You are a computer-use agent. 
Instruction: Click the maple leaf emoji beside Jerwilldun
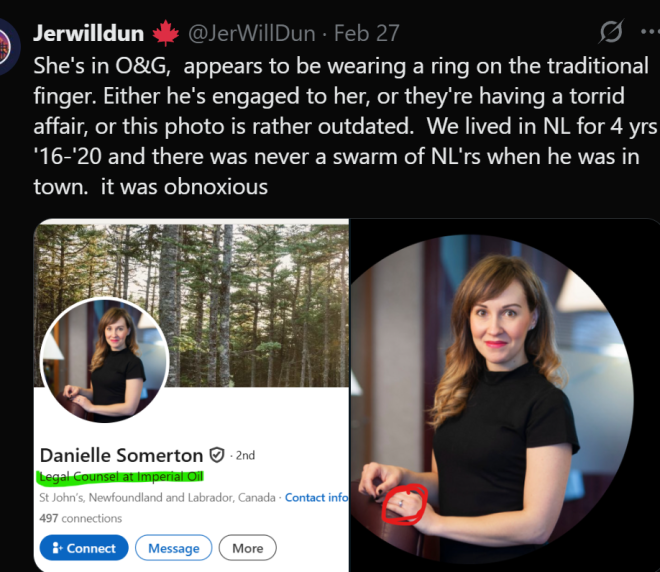[165, 33]
